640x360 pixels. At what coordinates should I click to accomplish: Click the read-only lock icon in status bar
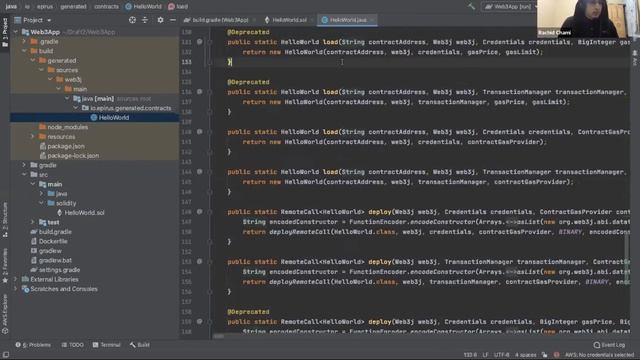pyautogui.click(x=544, y=355)
